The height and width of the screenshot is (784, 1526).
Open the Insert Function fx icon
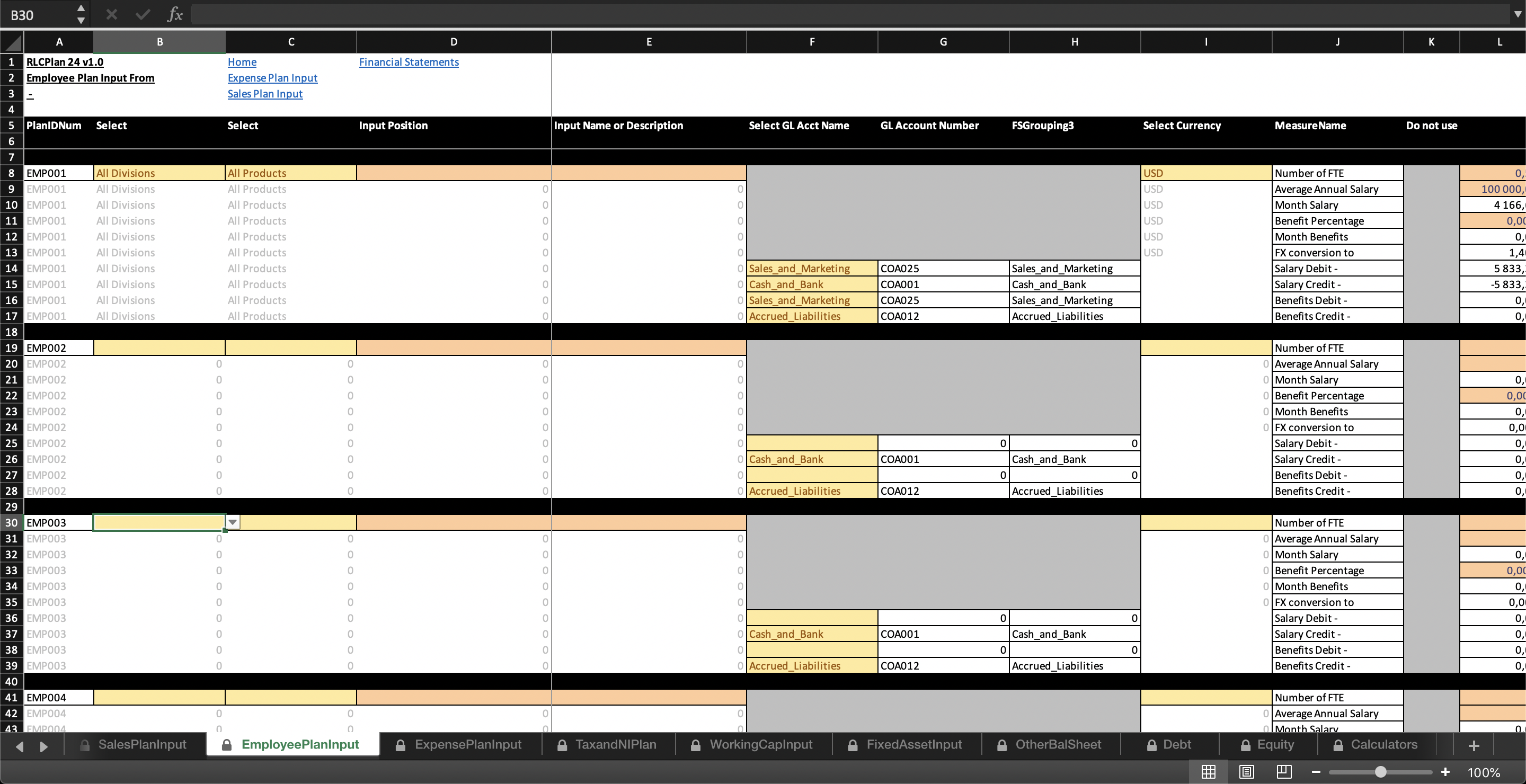(x=175, y=14)
